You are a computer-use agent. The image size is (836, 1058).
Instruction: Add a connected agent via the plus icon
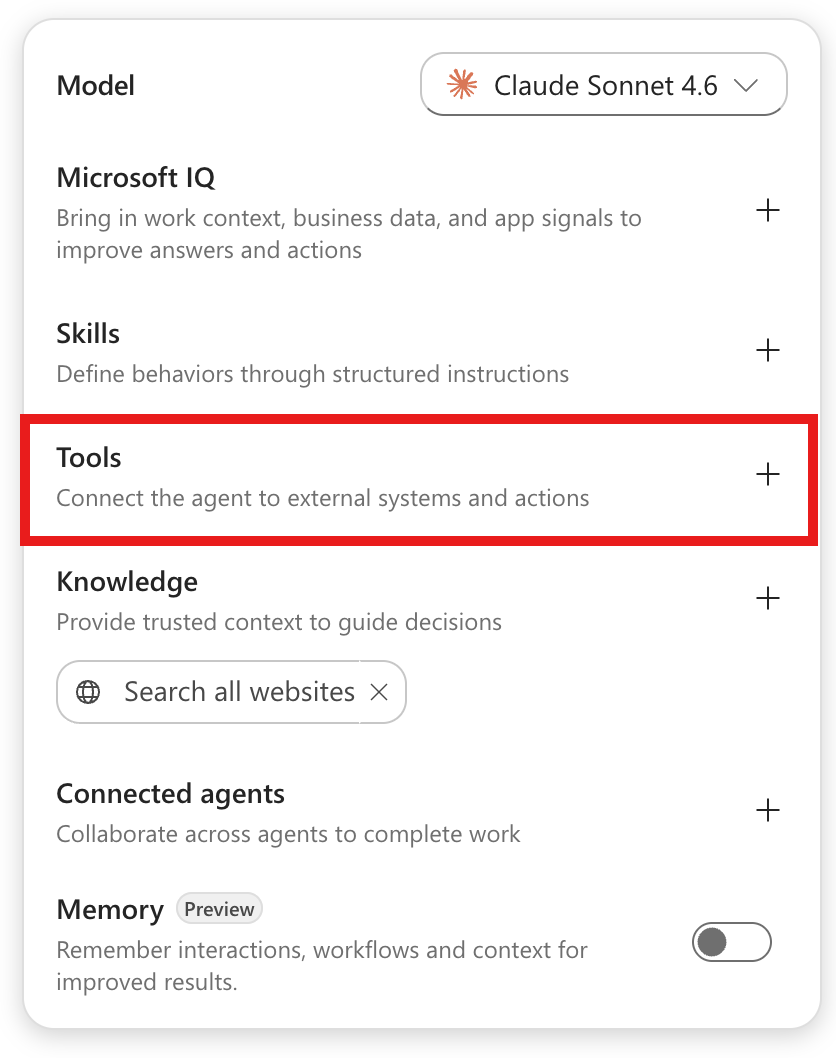[x=768, y=810]
